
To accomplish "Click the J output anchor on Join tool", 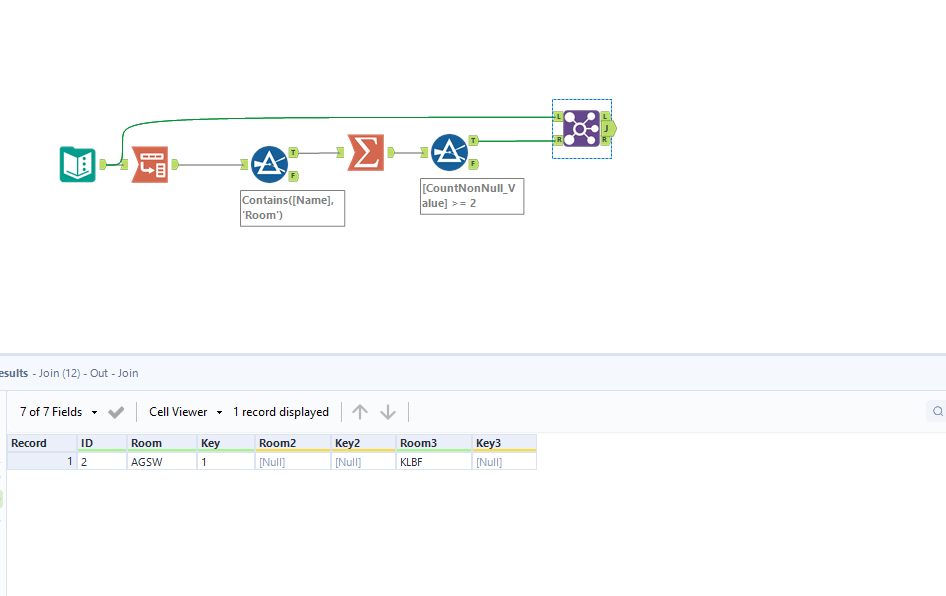I will click(x=605, y=128).
